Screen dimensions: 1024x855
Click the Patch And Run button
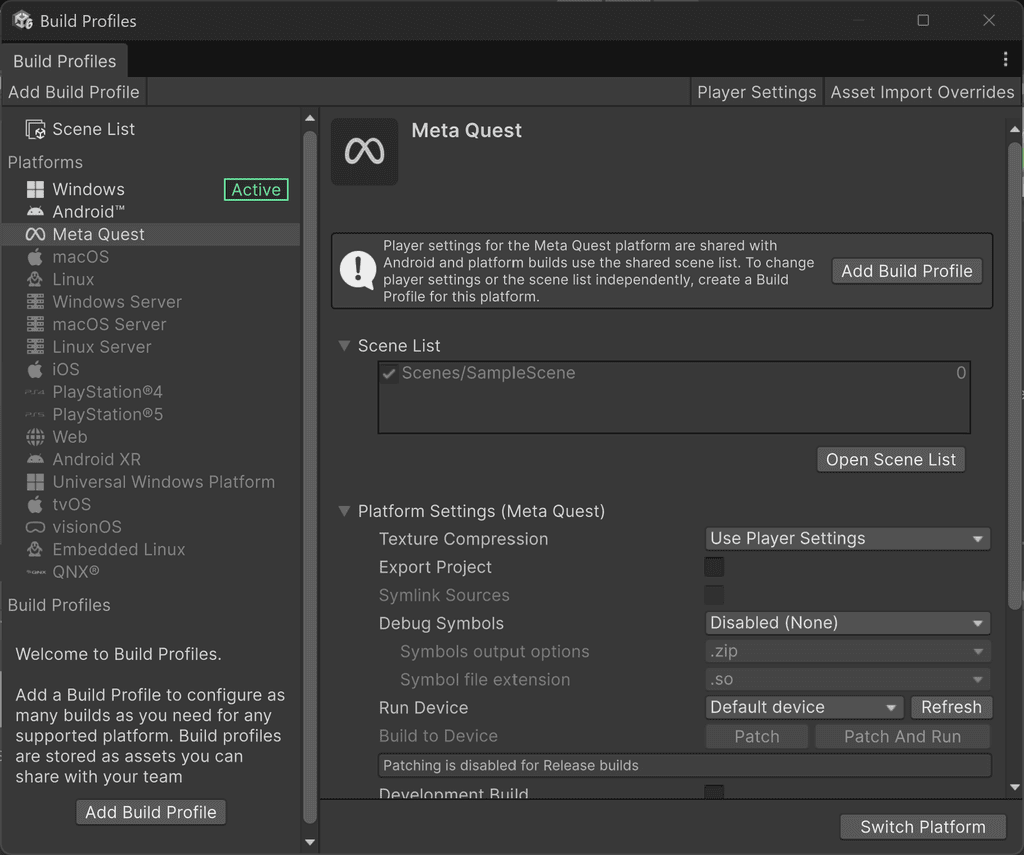click(903, 737)
